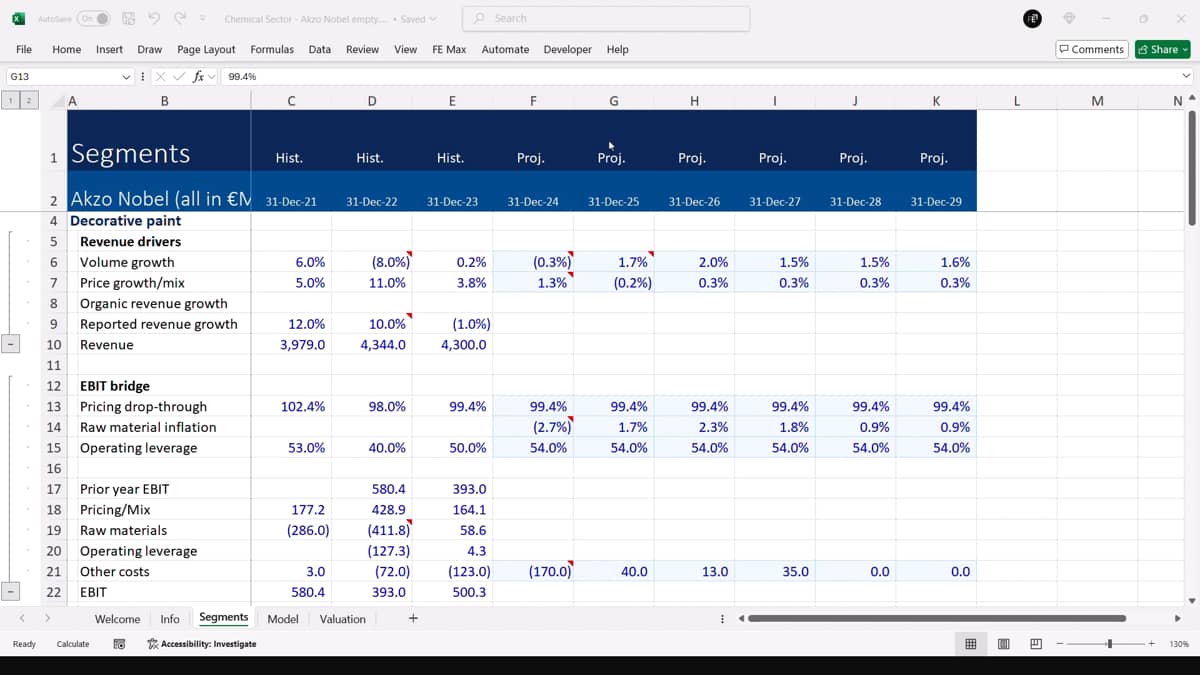Click the Save icon in title bar
Image resolution: width=1200 pixels, height=675 pixels.
tap(129, 19)
